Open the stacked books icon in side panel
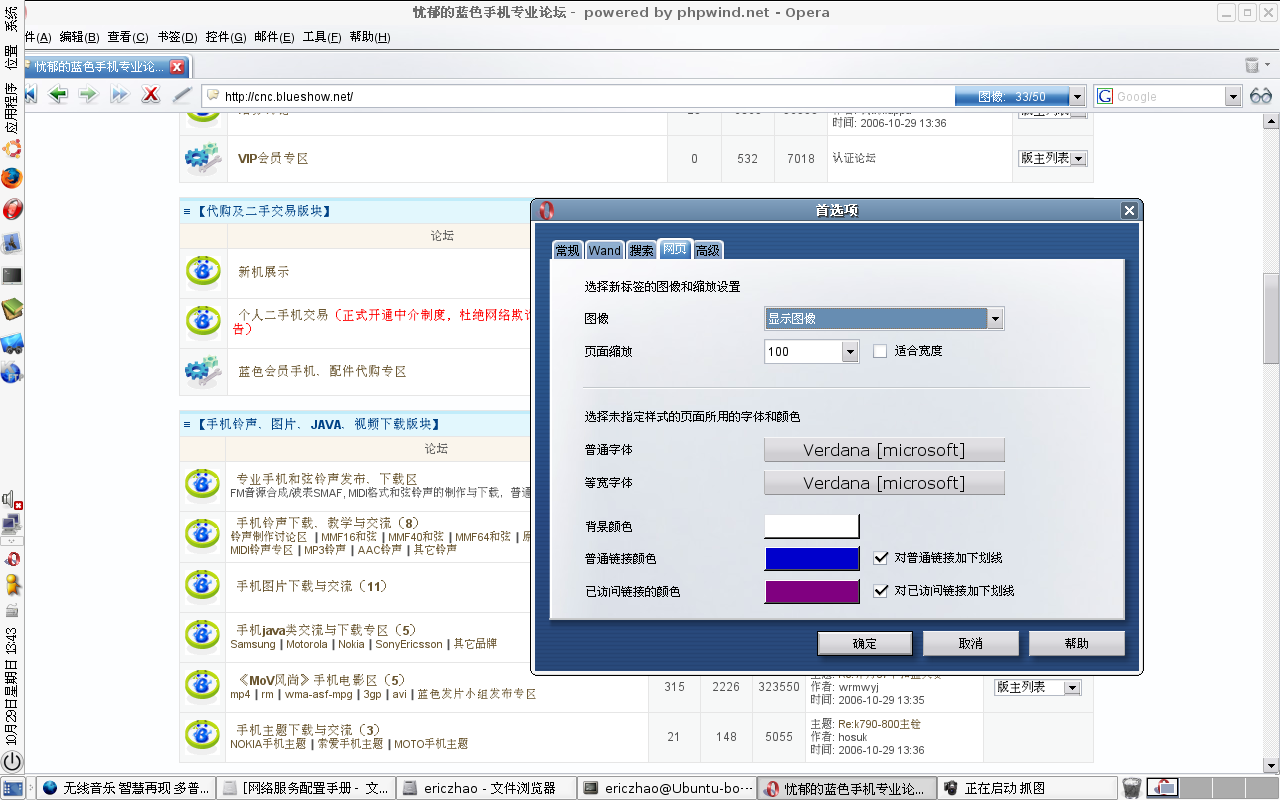Viewport: 1280px width, 800px height. (x=12, y=309)
